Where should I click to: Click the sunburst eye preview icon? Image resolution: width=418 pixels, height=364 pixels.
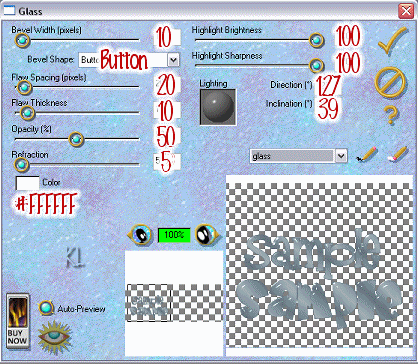point(55,337)
